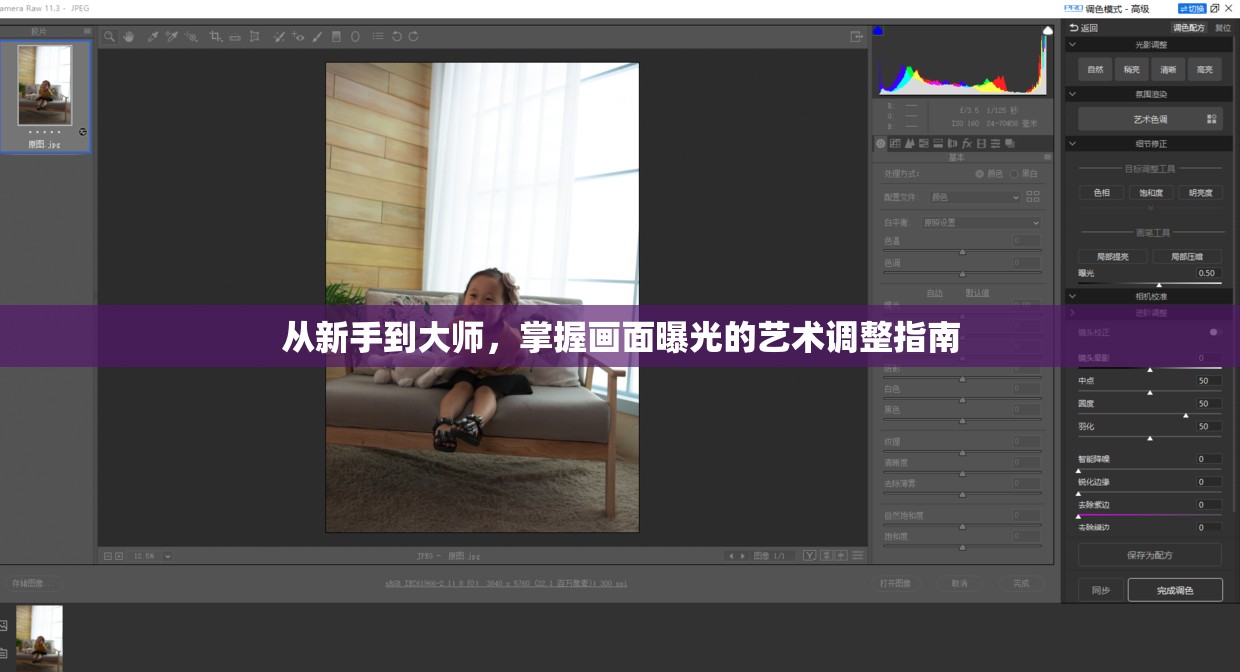Image resolution: width=1240 pixels, height=672 pixels.
Task: Open the Tone Curve panel icon
Action: pyautogui.click(x=895, y=144)
